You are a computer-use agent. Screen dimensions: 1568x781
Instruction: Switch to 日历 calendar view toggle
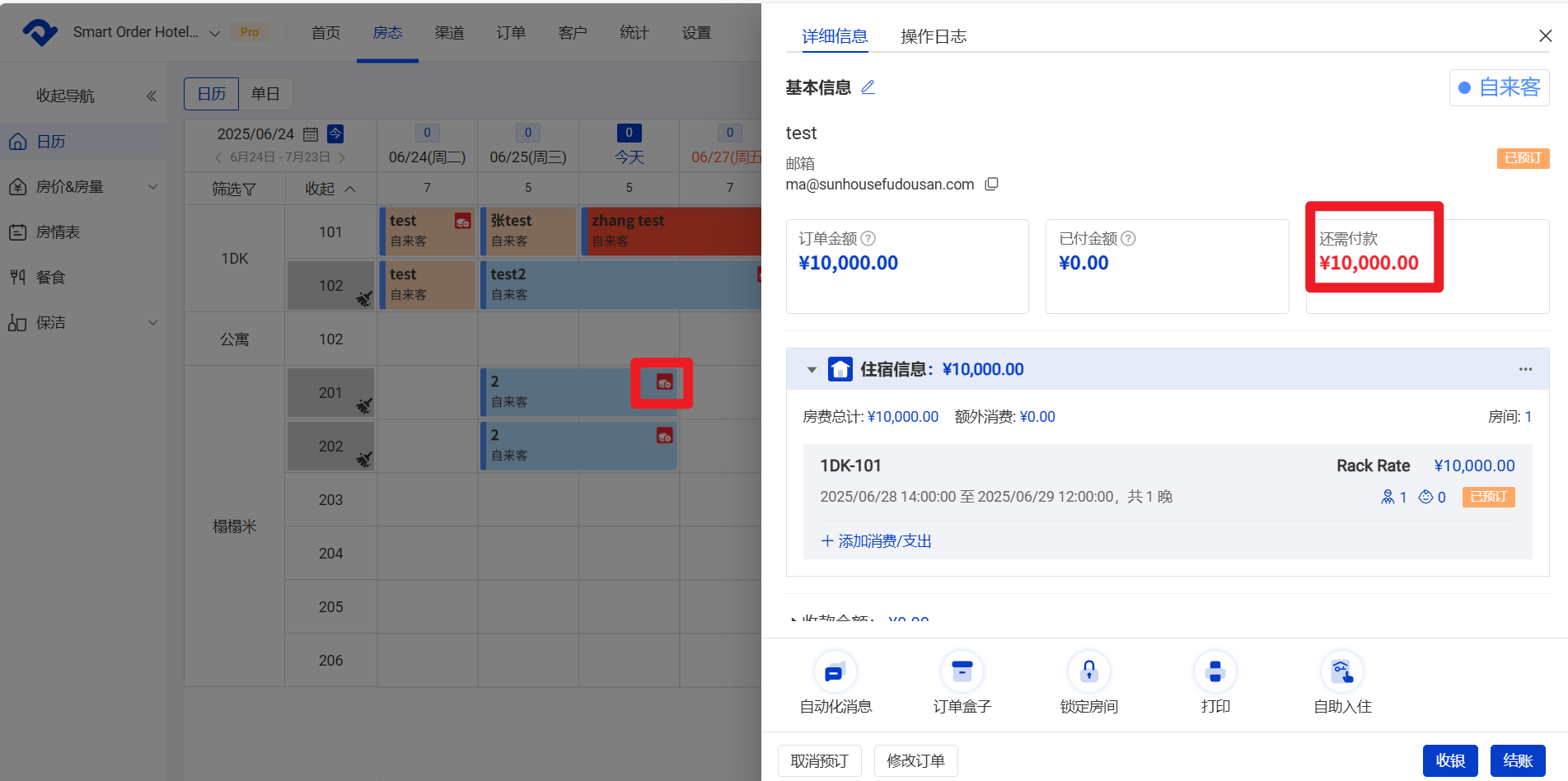pyautogui.click(x=212, y=94)
